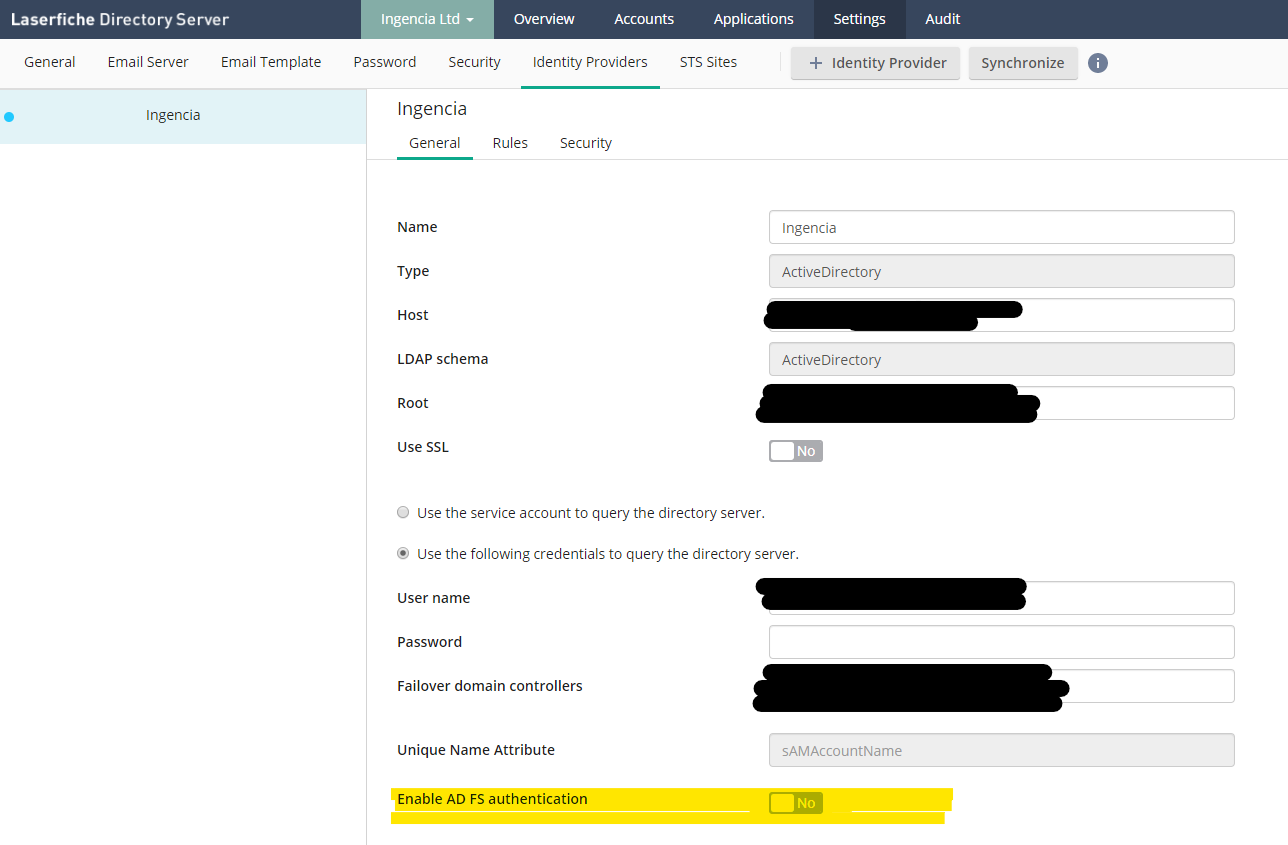Click the 'Unique Name Attribute' label
This screenshot has height=845, width=1288.
476,750
